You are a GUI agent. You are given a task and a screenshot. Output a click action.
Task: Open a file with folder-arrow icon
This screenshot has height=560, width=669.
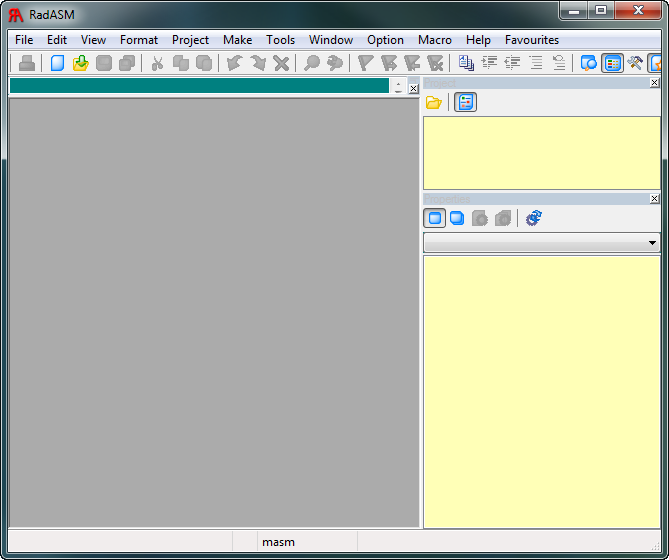pos(81,63)
